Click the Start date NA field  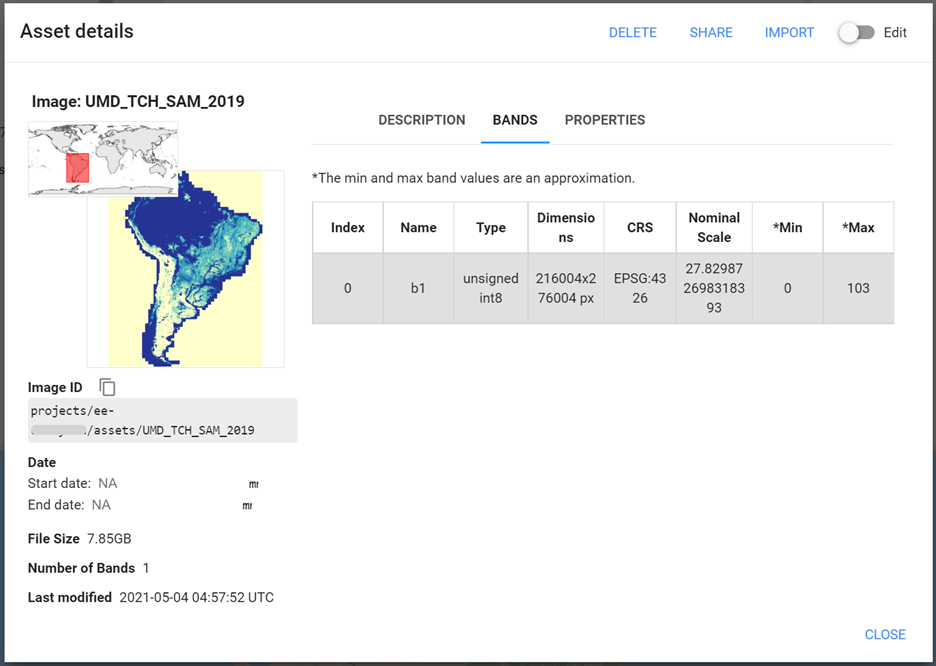coord(108,483)
